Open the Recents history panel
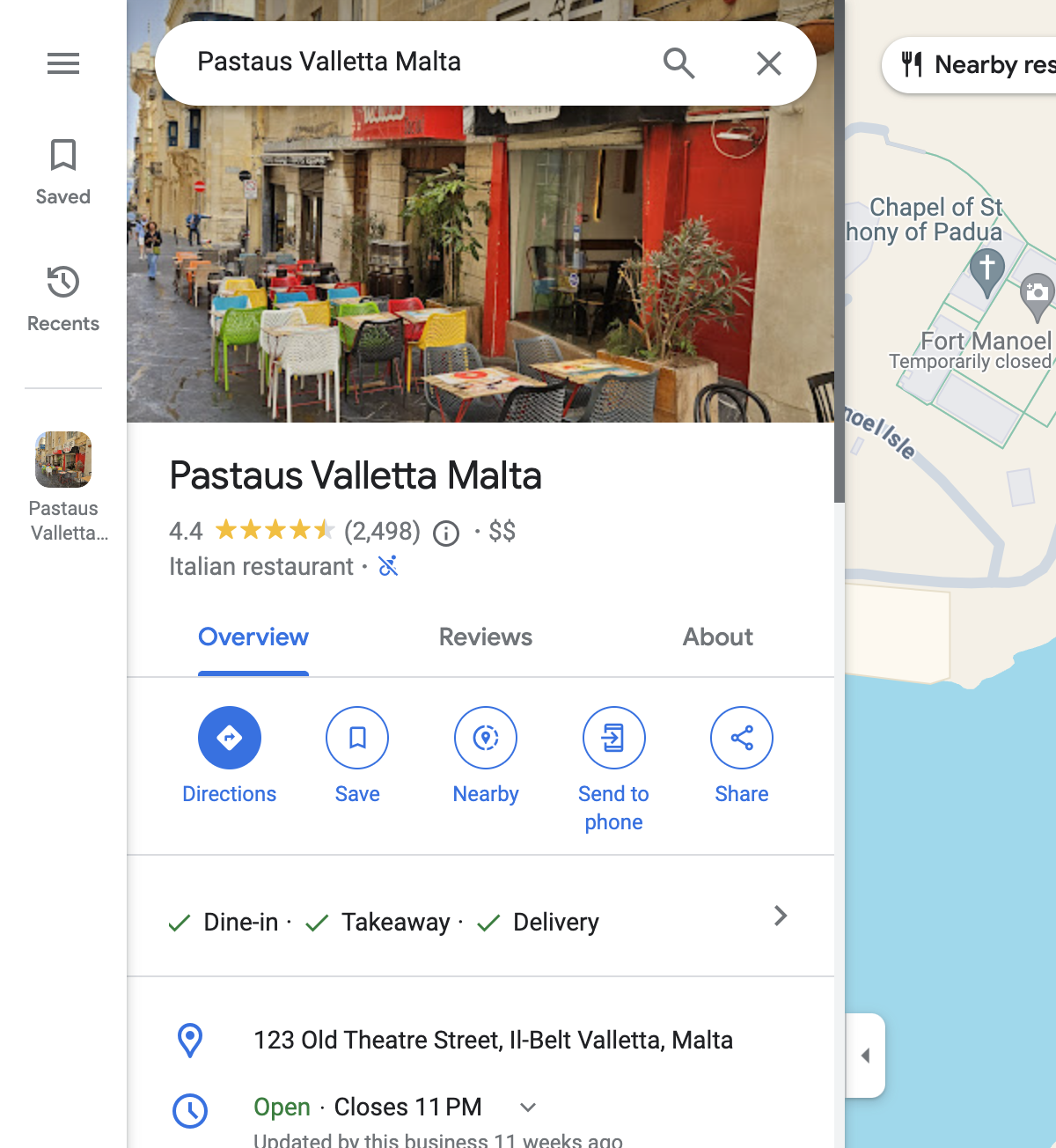 click(63, 299)
